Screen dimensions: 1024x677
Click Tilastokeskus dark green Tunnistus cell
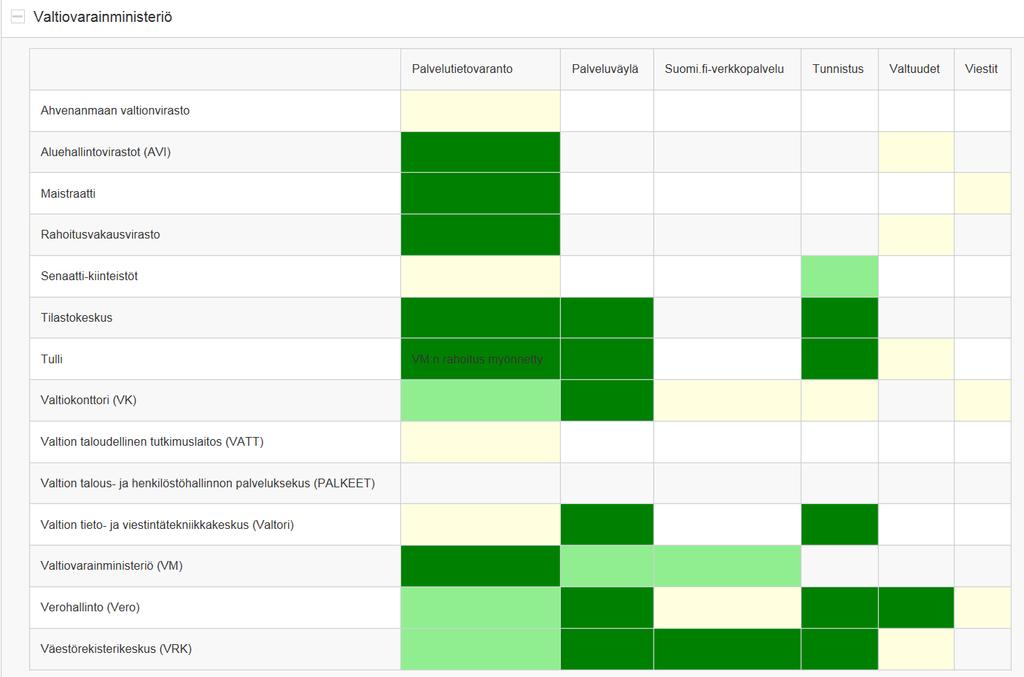[840, 318]
